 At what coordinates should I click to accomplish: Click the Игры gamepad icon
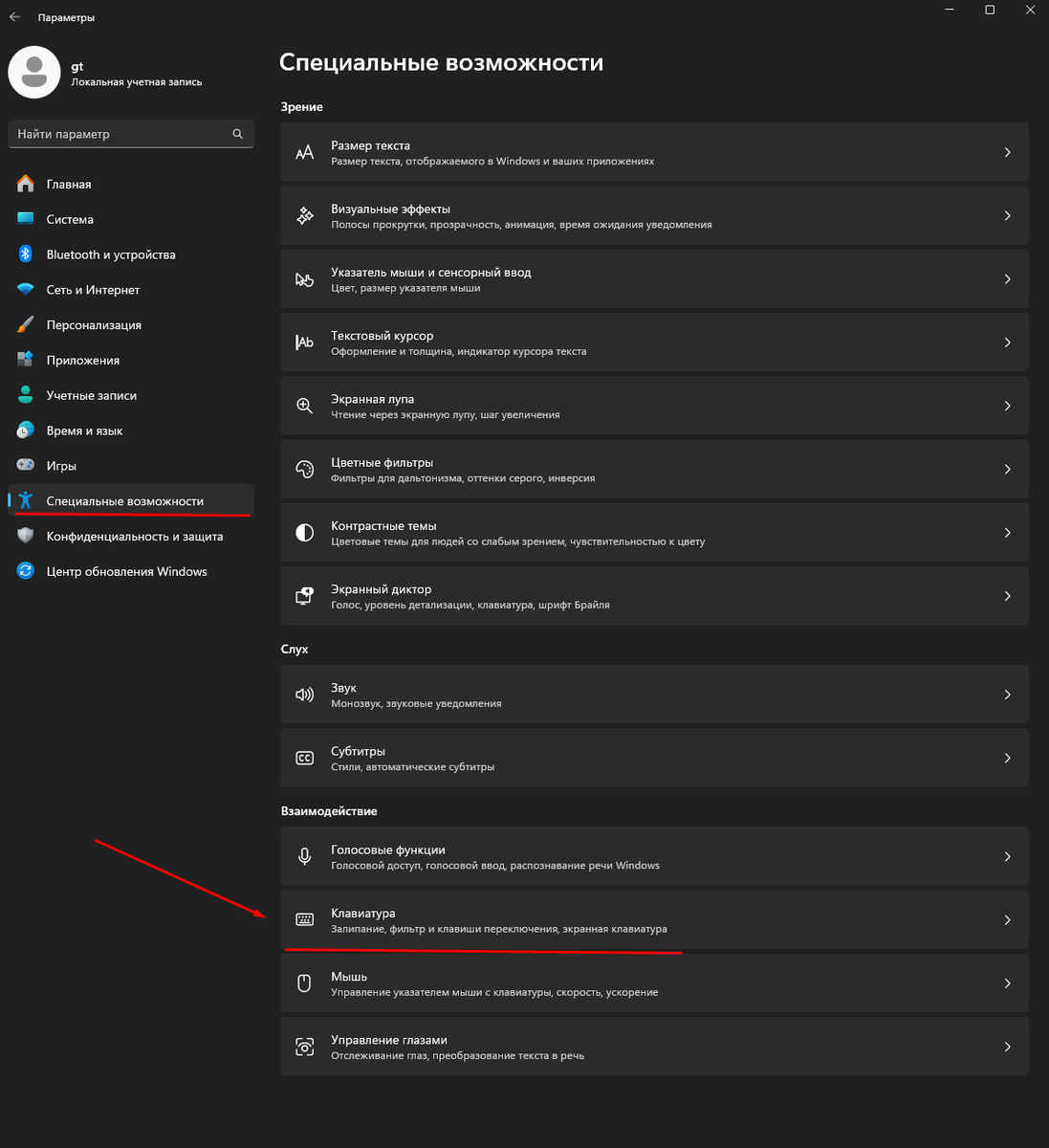tap(26, 466)
